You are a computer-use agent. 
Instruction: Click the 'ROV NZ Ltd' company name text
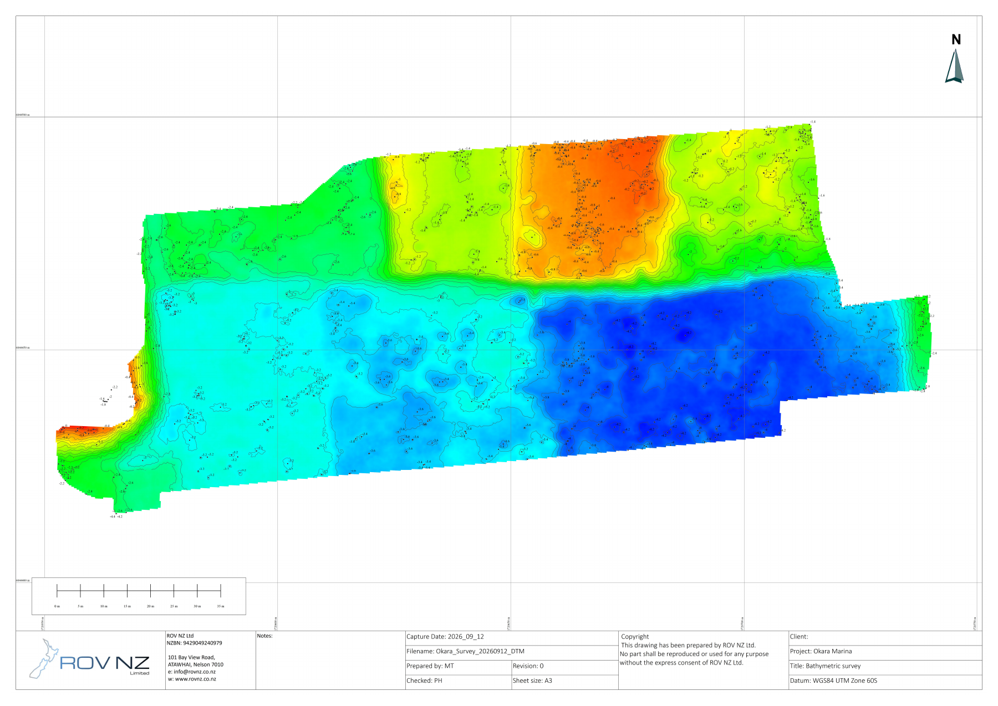(180, 636)
